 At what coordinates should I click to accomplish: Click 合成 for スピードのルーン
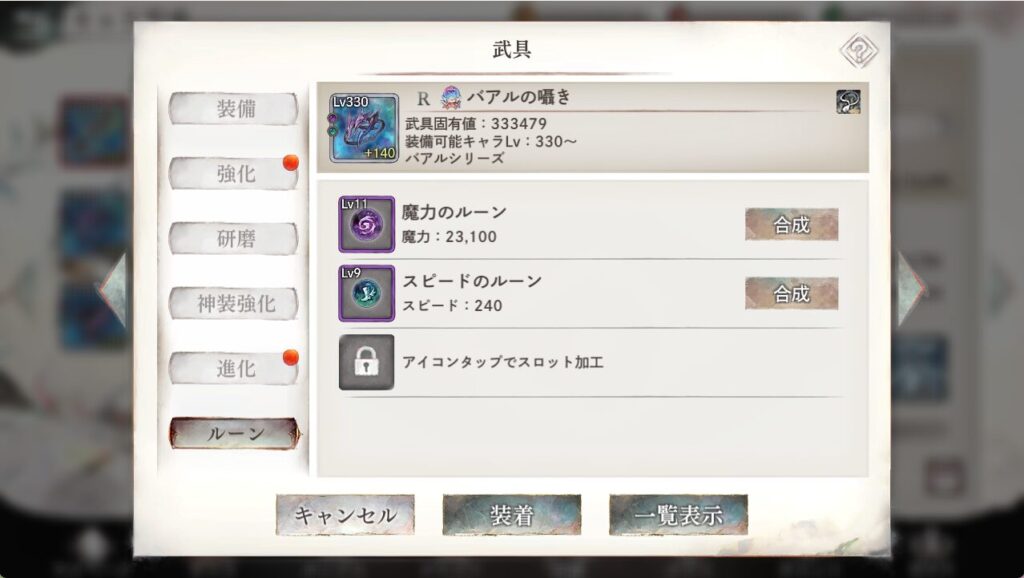point(792,294)
